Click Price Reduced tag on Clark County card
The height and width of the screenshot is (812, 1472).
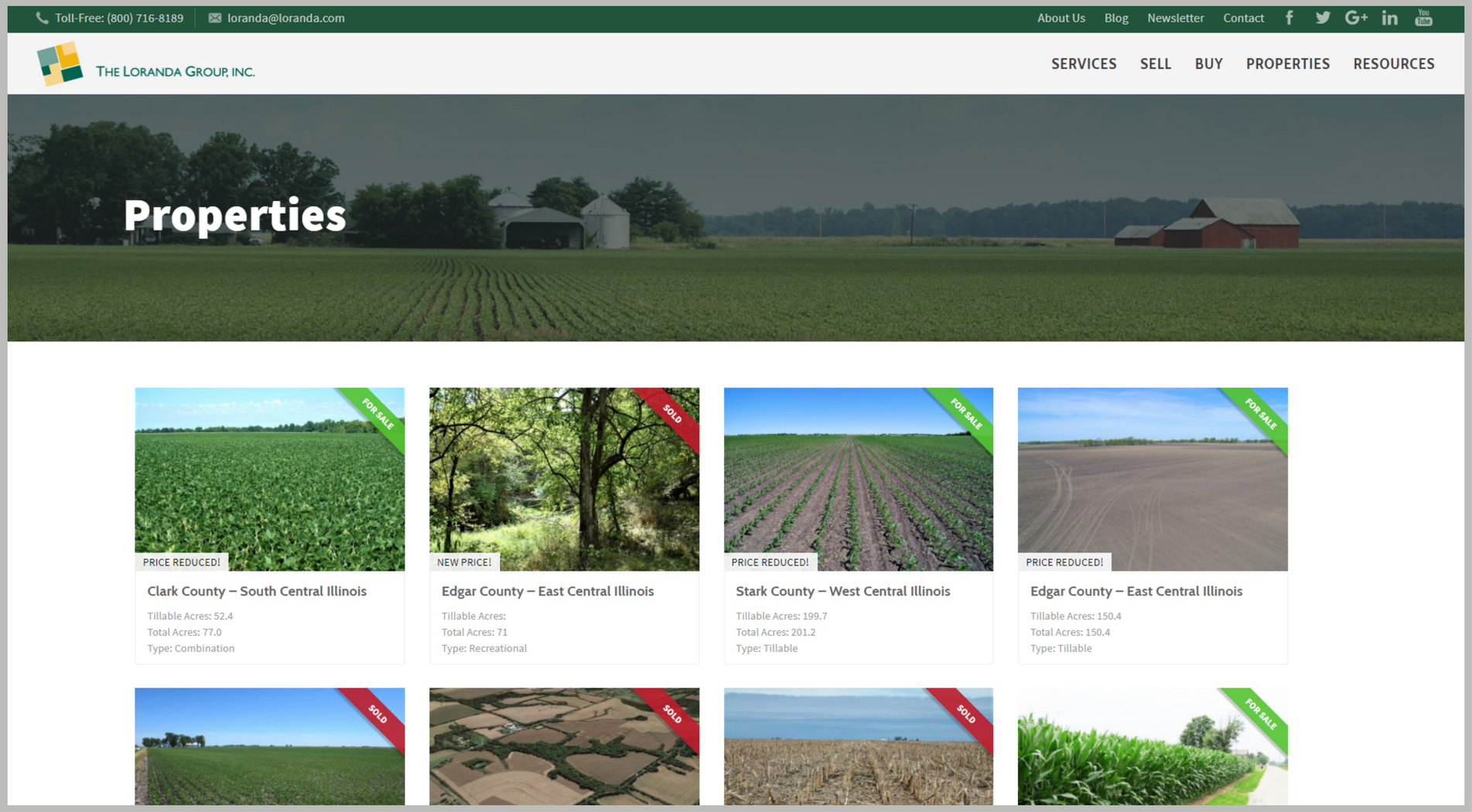pyautogui.click(x=182, y=562)
